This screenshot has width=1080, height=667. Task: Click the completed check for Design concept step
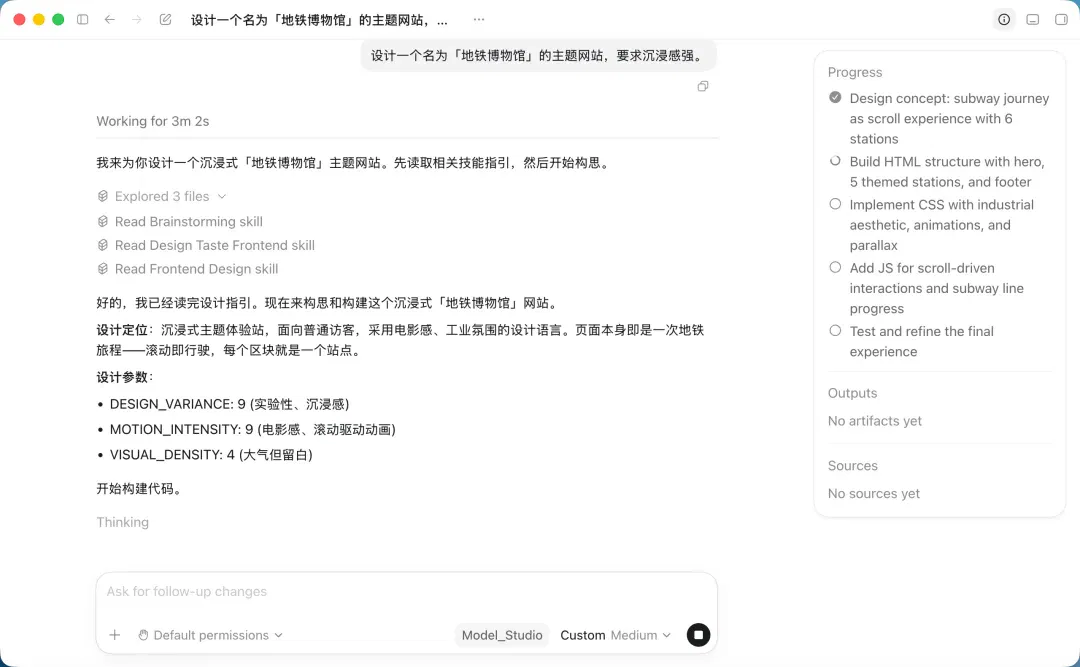coord(835,97)
